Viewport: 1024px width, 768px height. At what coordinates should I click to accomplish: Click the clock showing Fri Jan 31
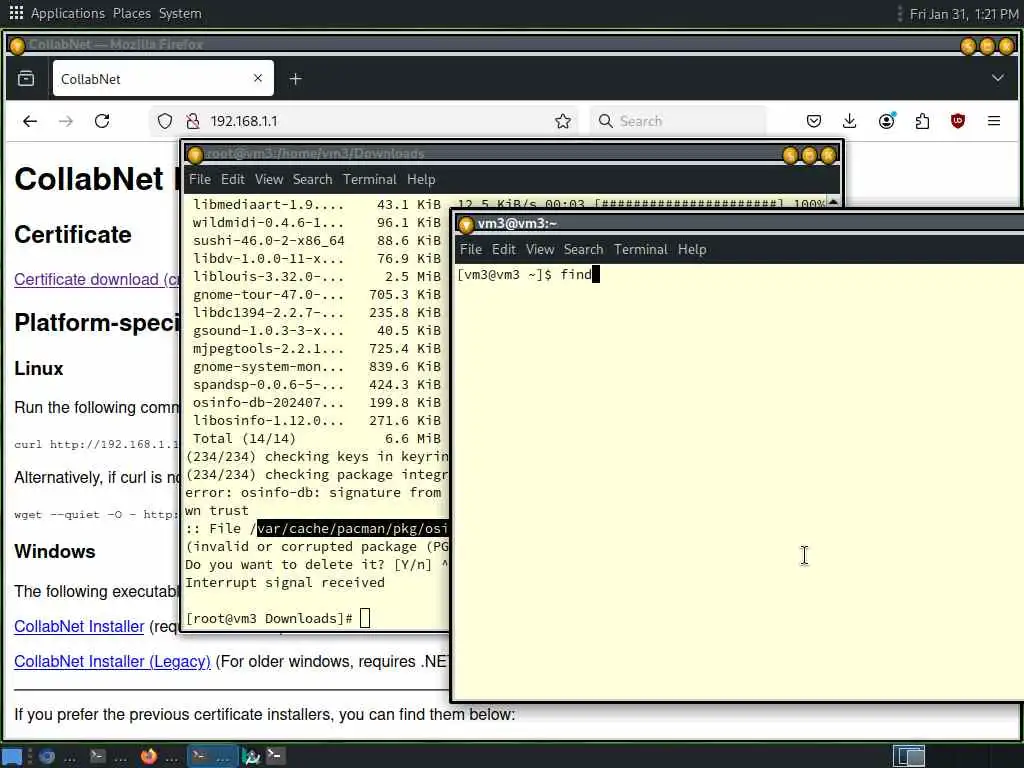pyautogui.click(x=963, y=14)
